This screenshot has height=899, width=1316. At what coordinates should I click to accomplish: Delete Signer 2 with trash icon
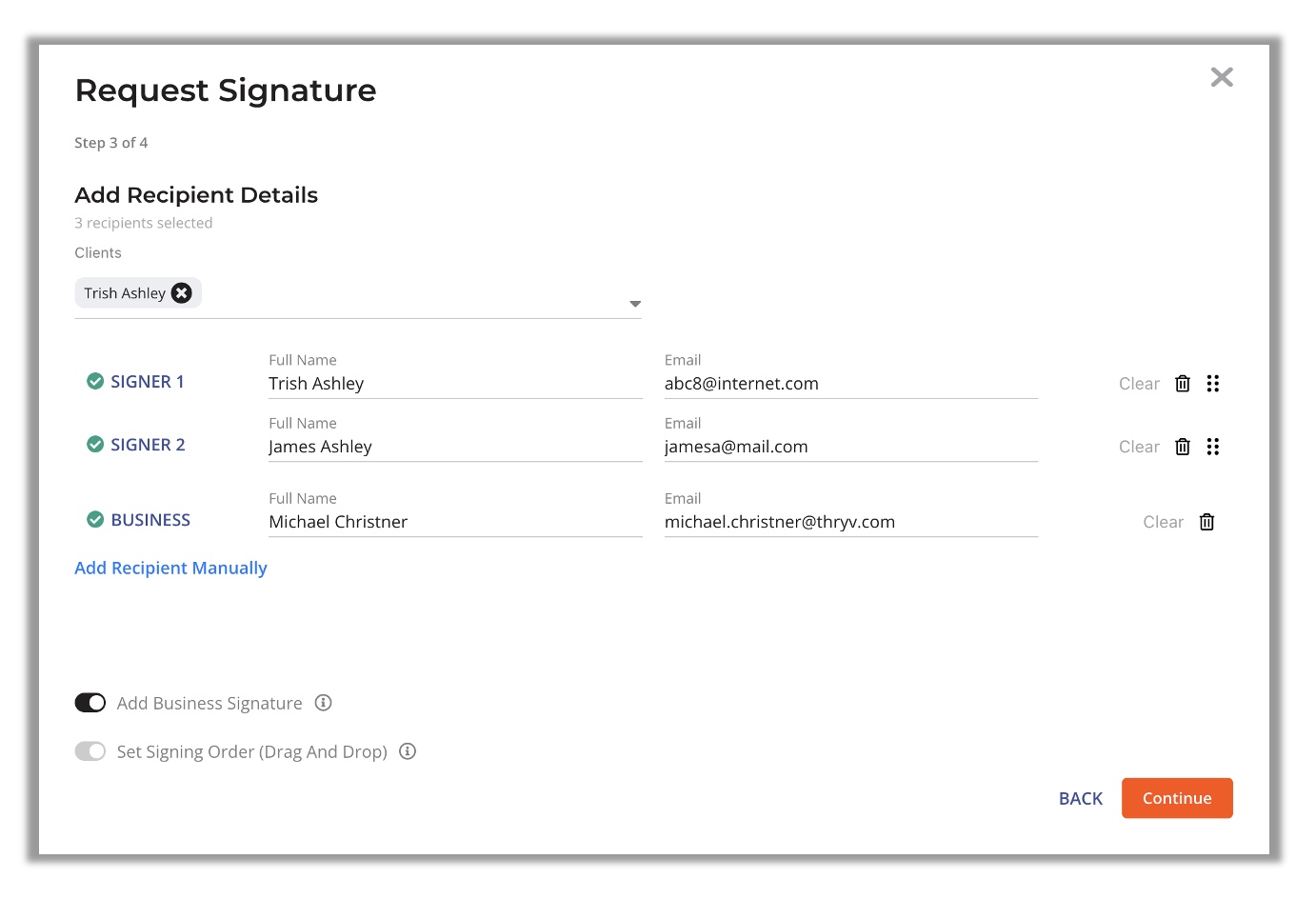coord(1183,447)
